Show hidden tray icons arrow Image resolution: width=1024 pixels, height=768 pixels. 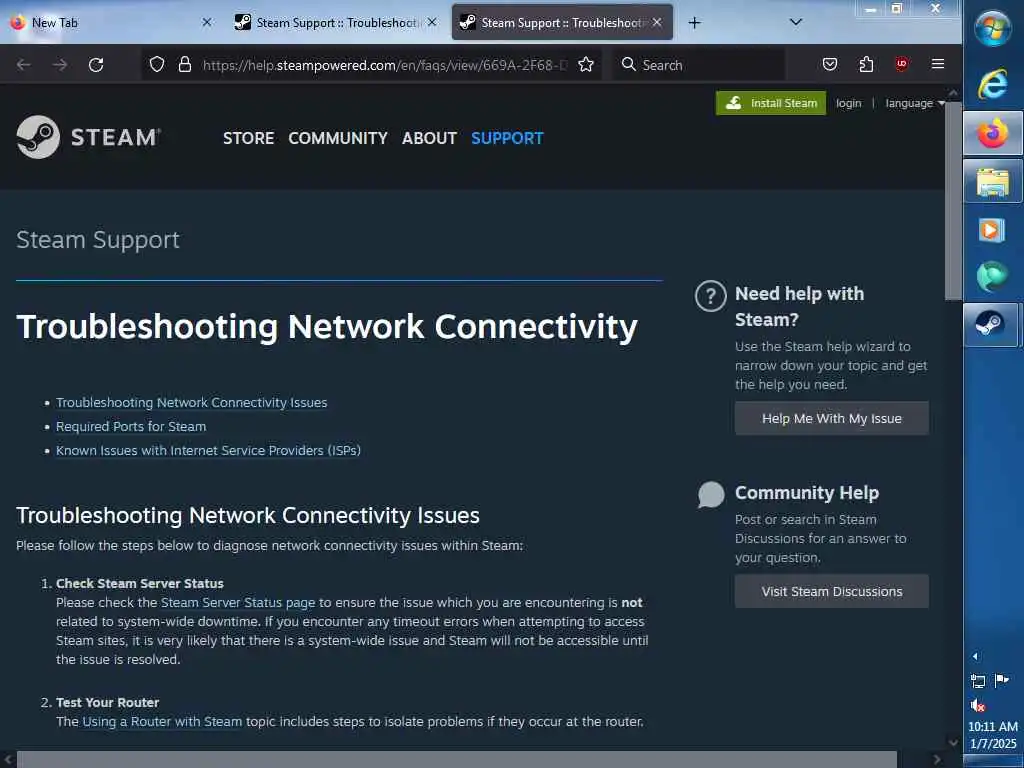[975, 656]
